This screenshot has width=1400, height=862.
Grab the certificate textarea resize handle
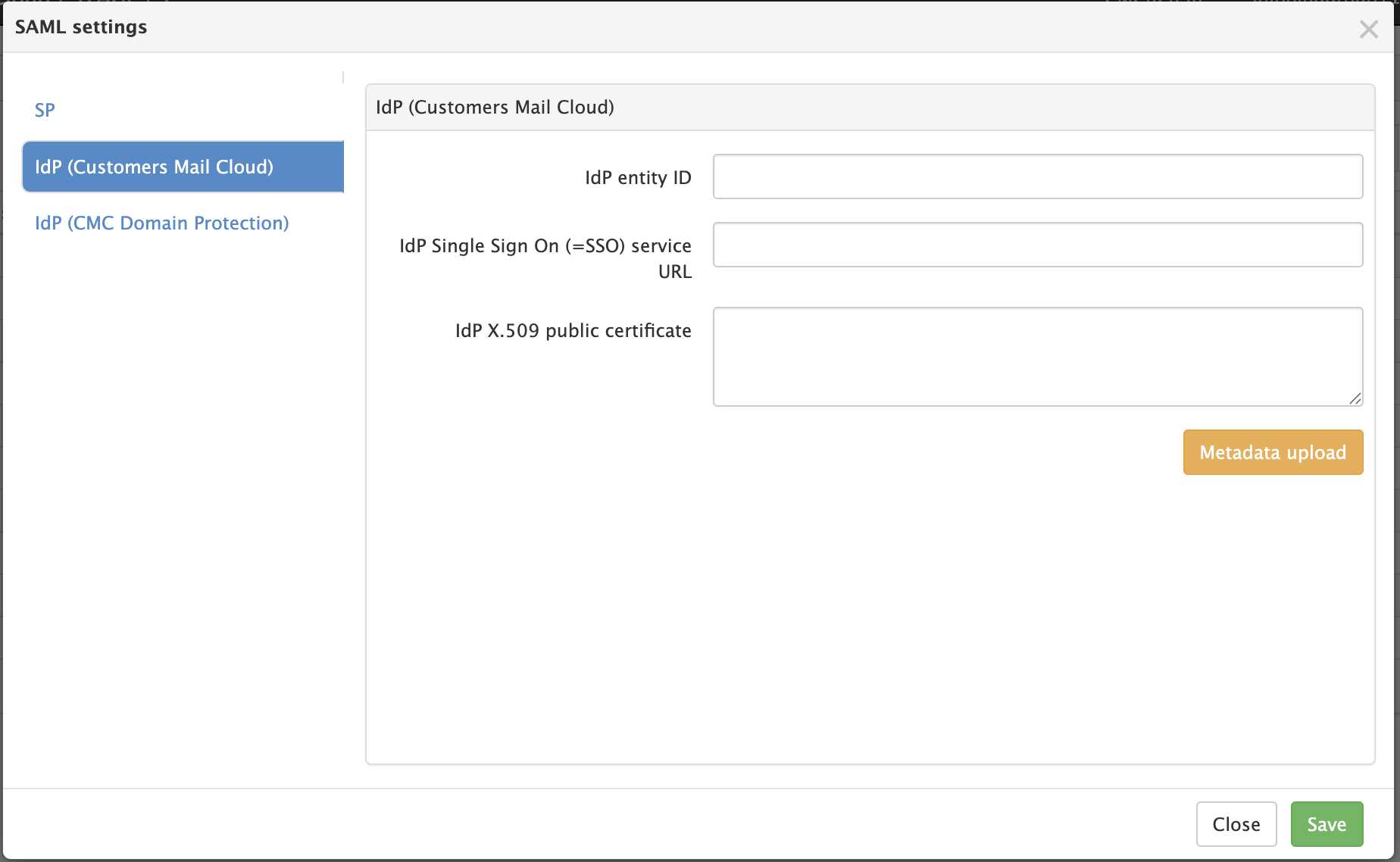pos(1355,399)
